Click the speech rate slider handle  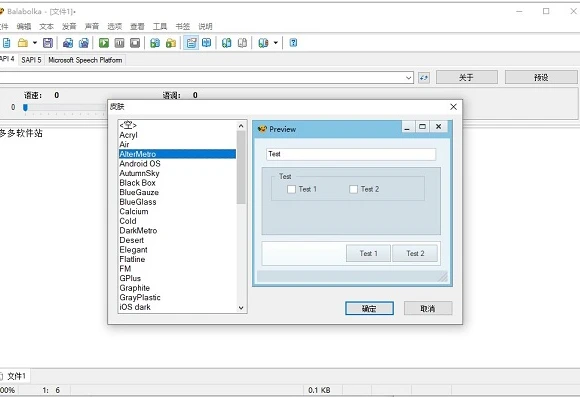pyautogui.click(x=25, y=107)
